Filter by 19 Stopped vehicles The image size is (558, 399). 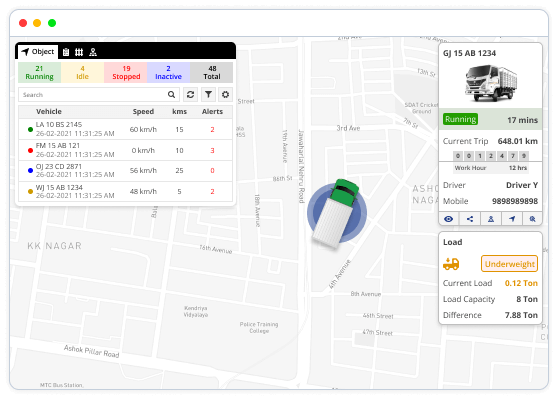pos(126,73)
